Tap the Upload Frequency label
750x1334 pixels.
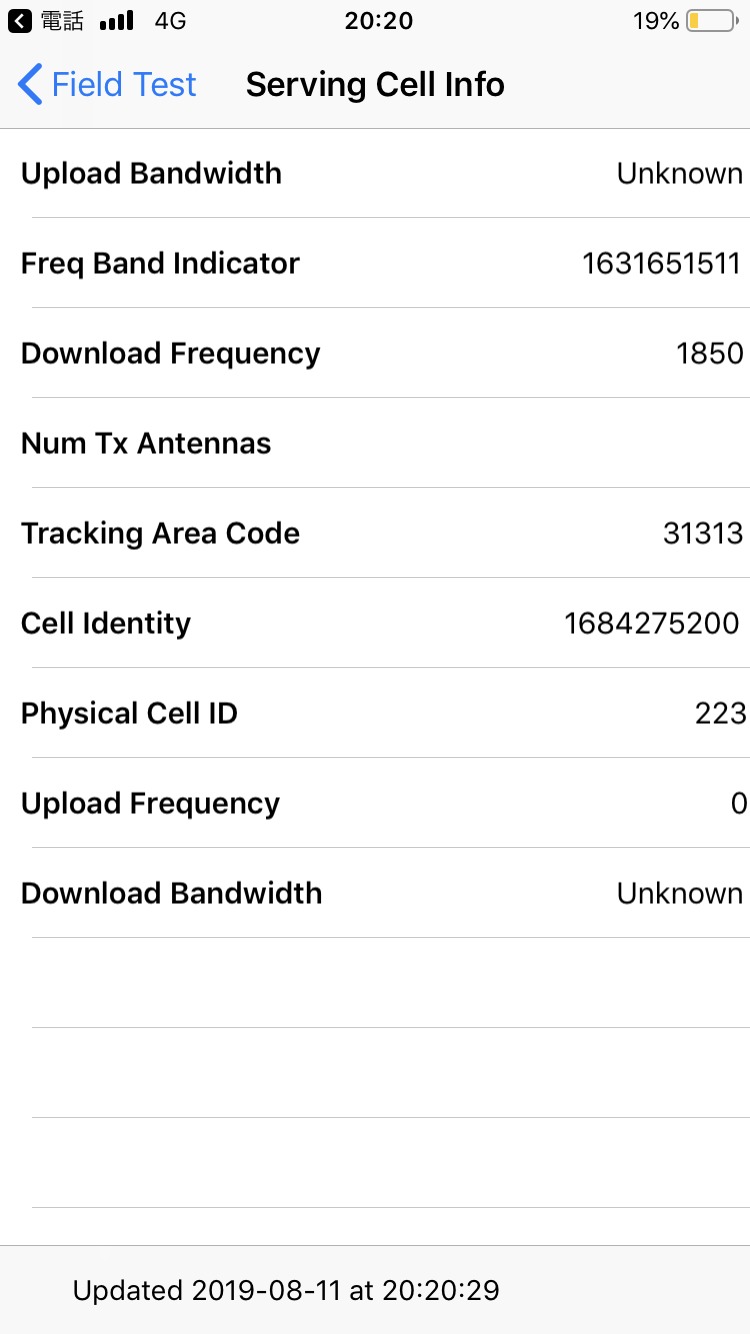(151, 803)
